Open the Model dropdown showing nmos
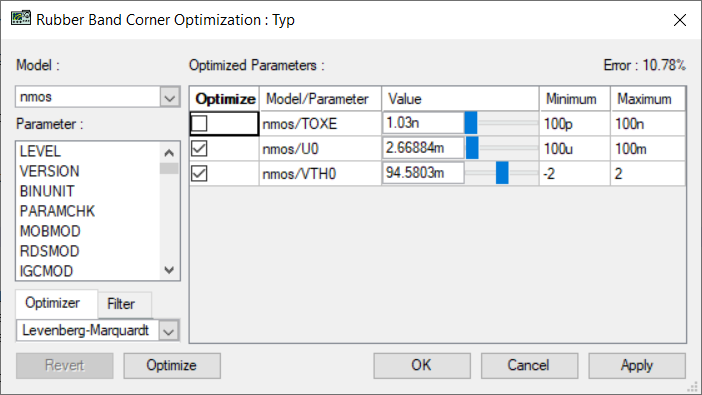This screenshot has height=395, width=702. (x=170, y=97)
